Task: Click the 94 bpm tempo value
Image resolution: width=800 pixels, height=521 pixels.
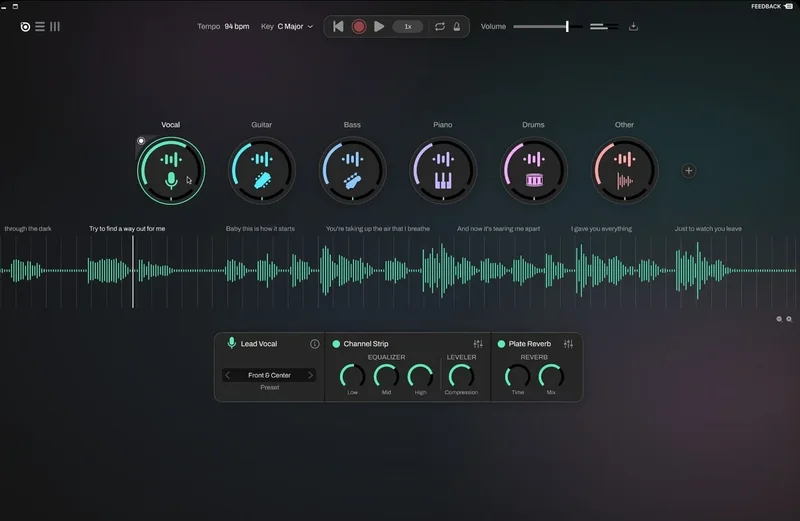Action: pyautogui.click(x=237, y=27)
